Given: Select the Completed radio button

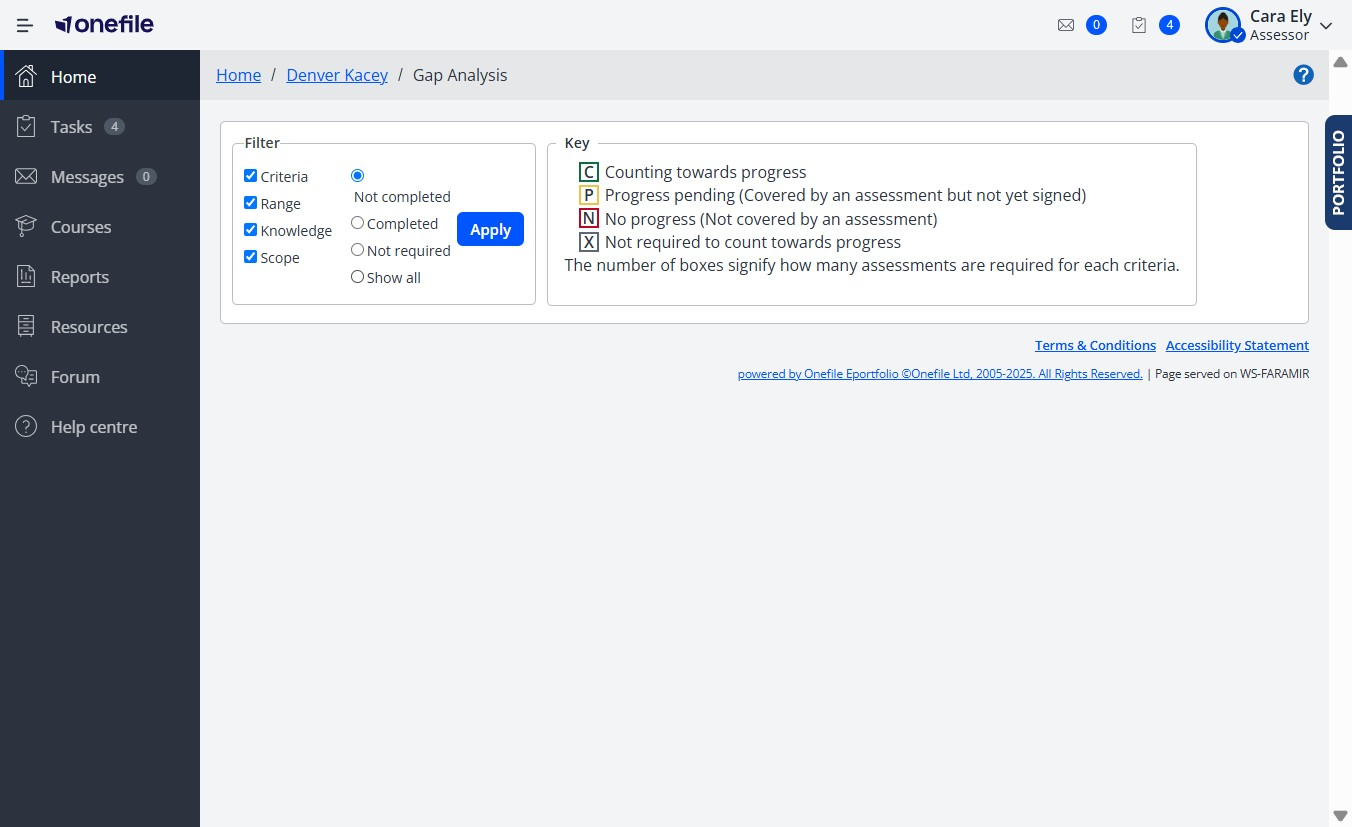Looking at the screenshot, I should pos(357,223).
